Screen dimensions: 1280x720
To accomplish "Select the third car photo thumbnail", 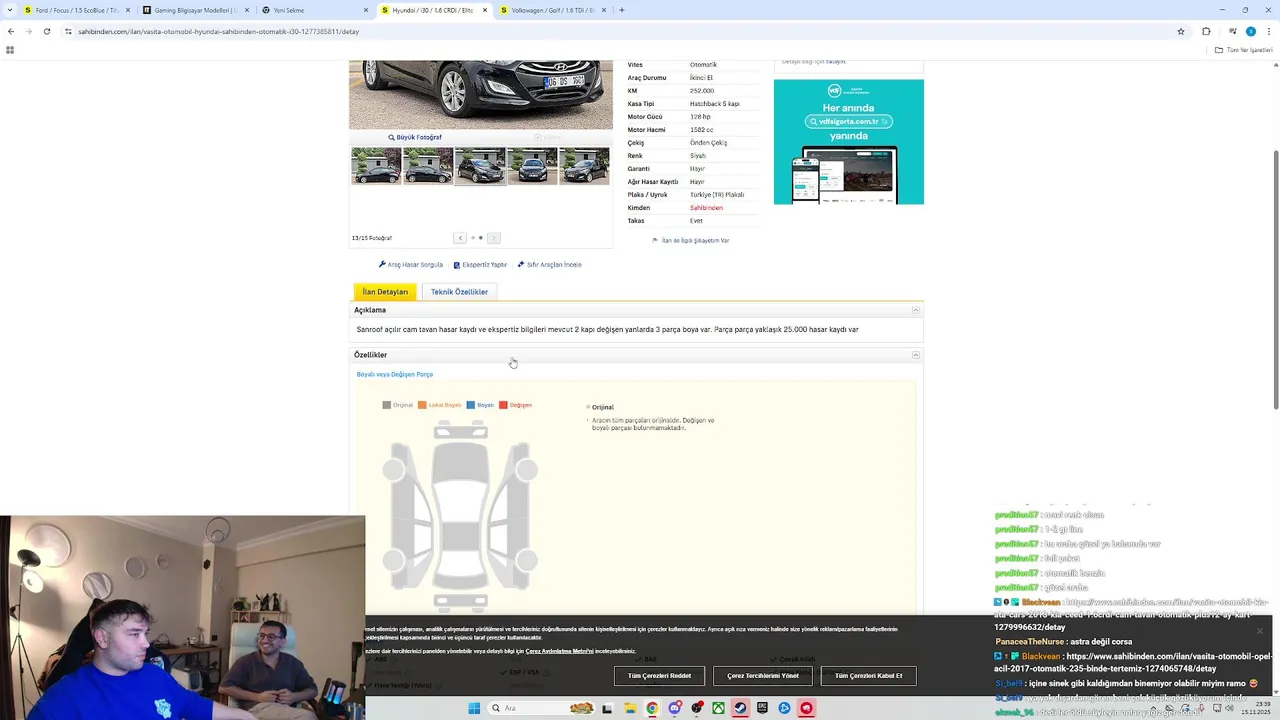I will tap(480, 166).
